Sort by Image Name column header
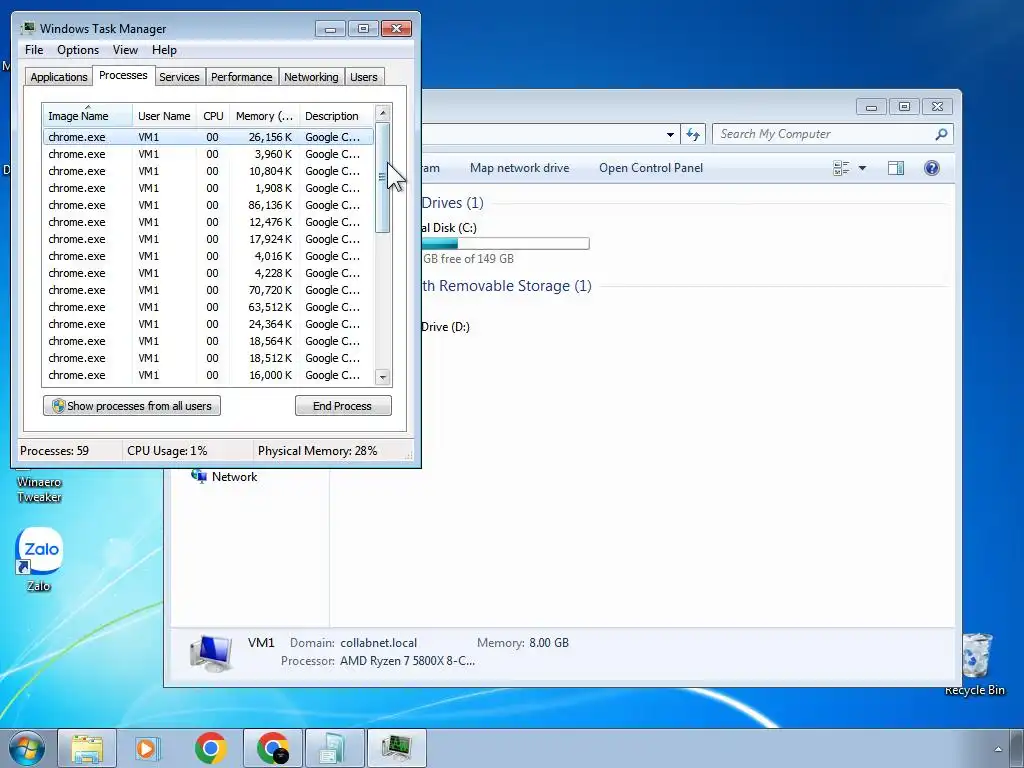Viewport: 1024px width, 768px height. 88,116
